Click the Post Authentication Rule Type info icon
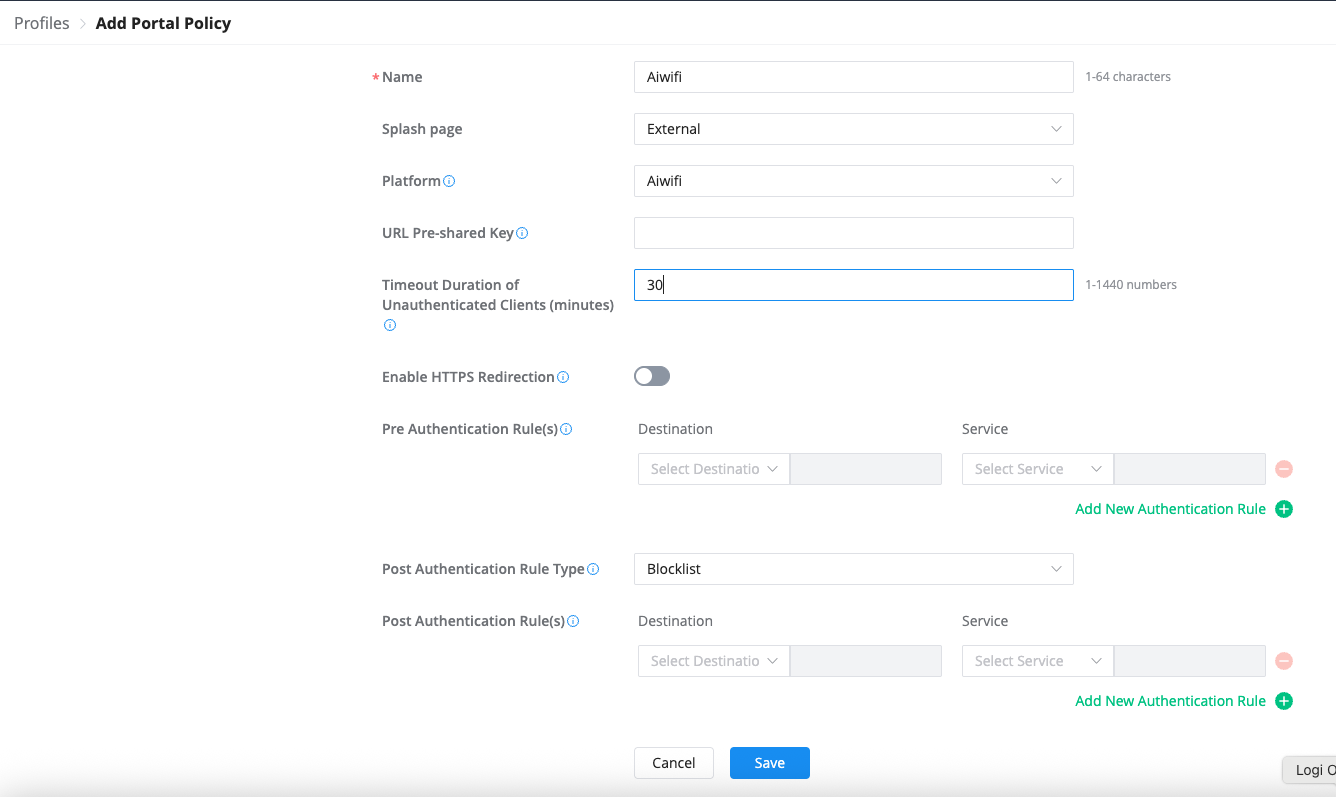Viewport: 1336px width, 797px height. click(x=593, y=569)
